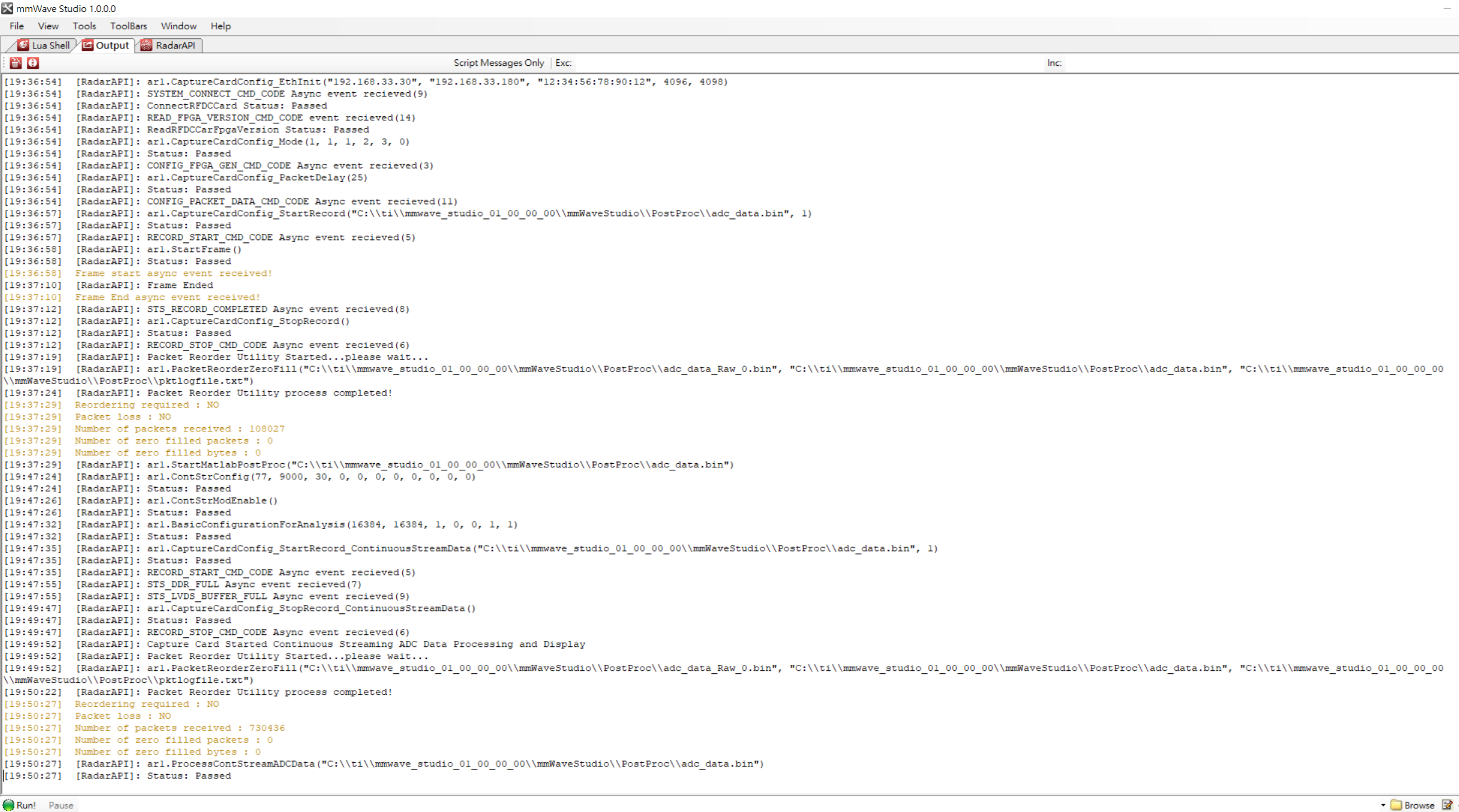Open the Tools menu

coord(84,26)
